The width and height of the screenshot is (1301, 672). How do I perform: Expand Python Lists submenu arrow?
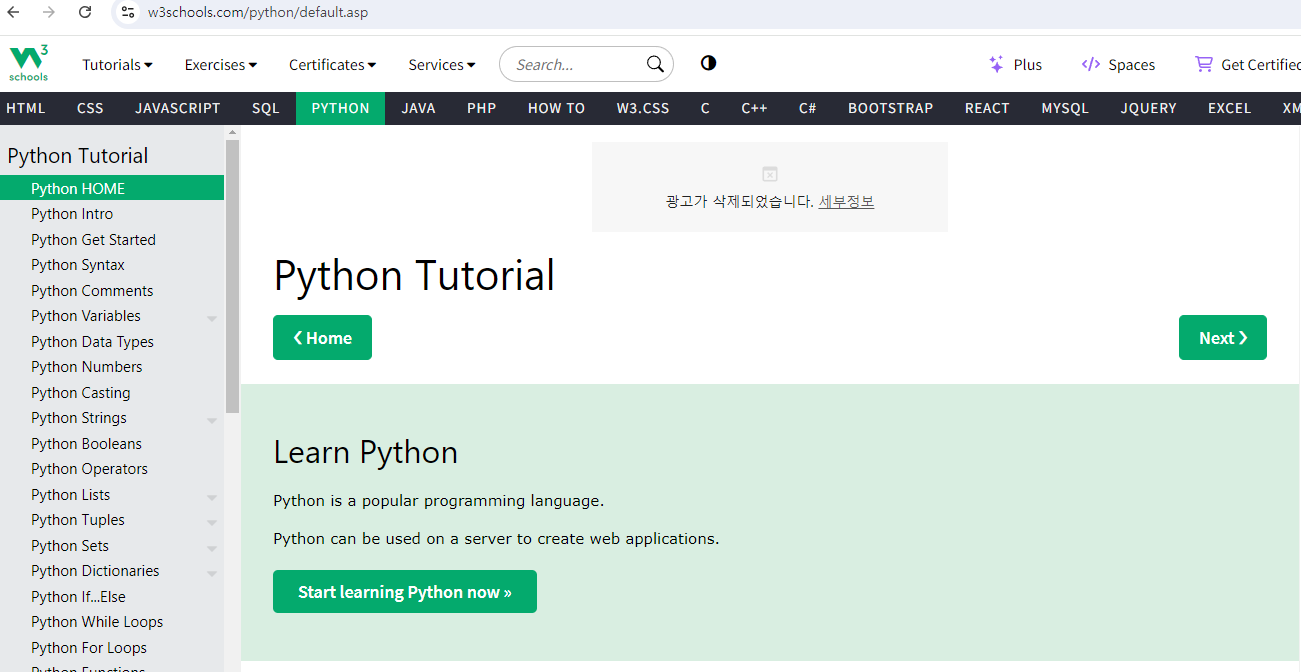click(x=212, y=497)
